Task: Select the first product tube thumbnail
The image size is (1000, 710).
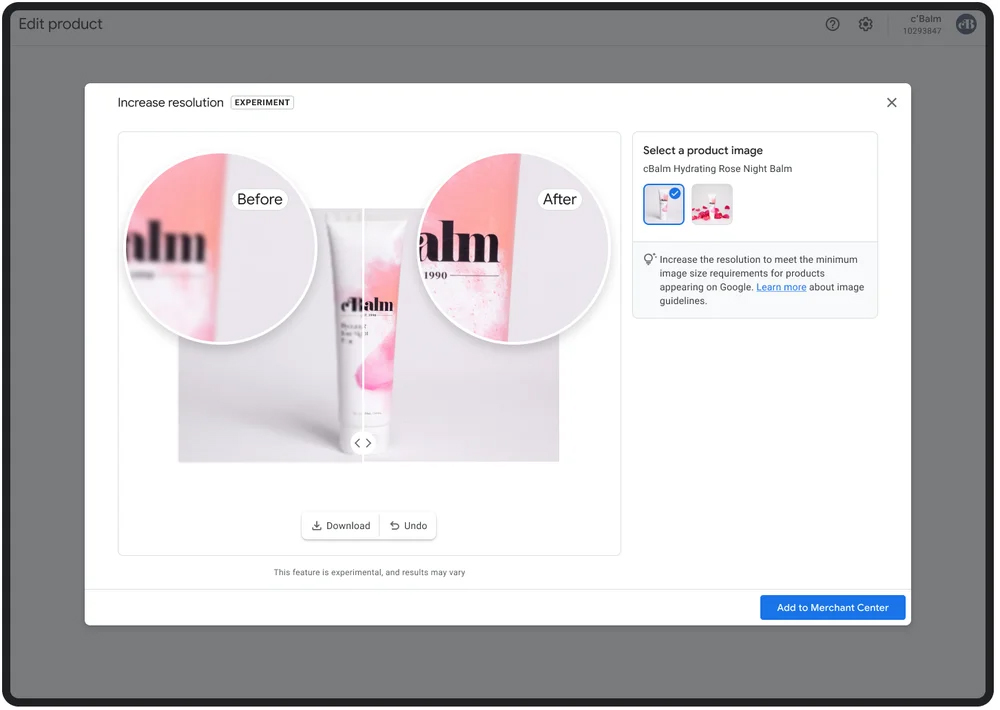Action: pos(663,204)
